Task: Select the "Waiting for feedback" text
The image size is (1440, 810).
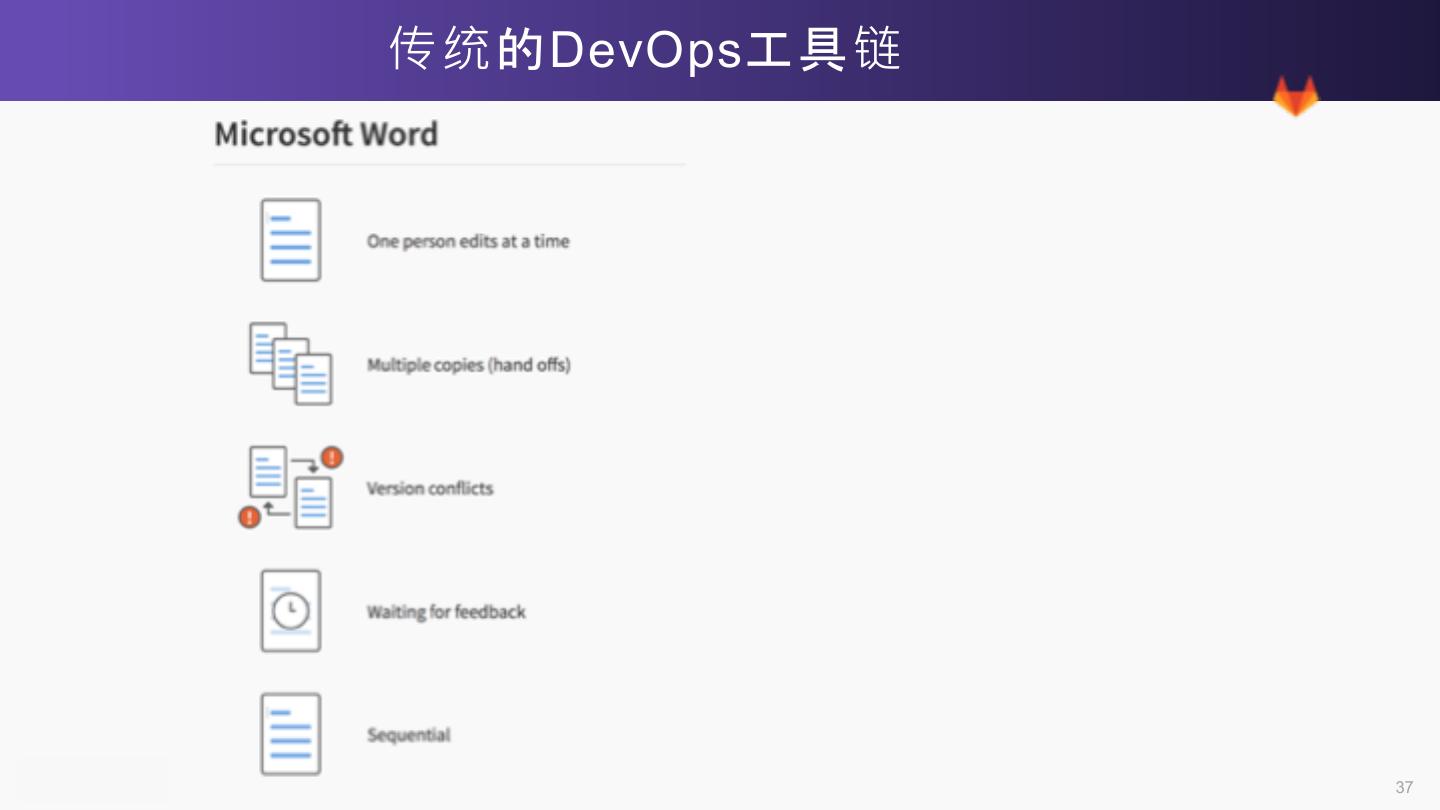Action: (x=446, y=612)
